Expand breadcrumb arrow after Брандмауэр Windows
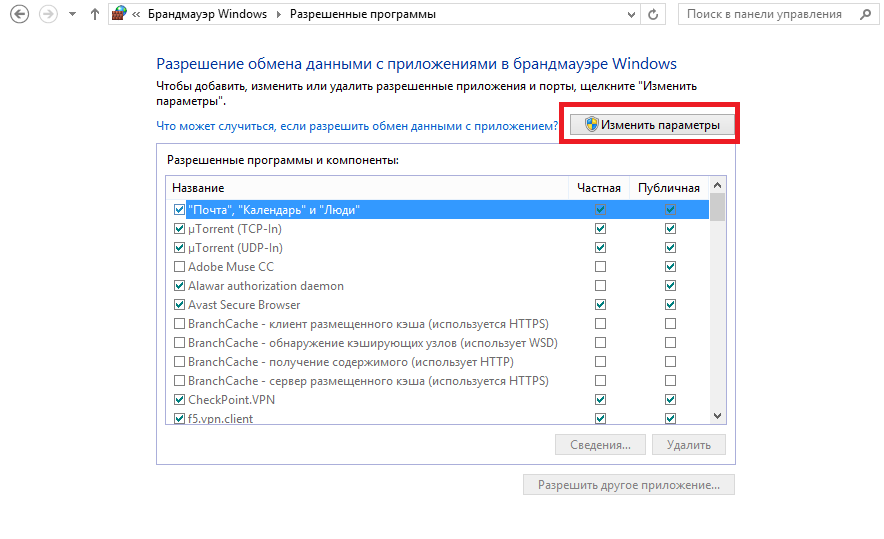Screen dimensions: 884x539 (x=279, y=15)
